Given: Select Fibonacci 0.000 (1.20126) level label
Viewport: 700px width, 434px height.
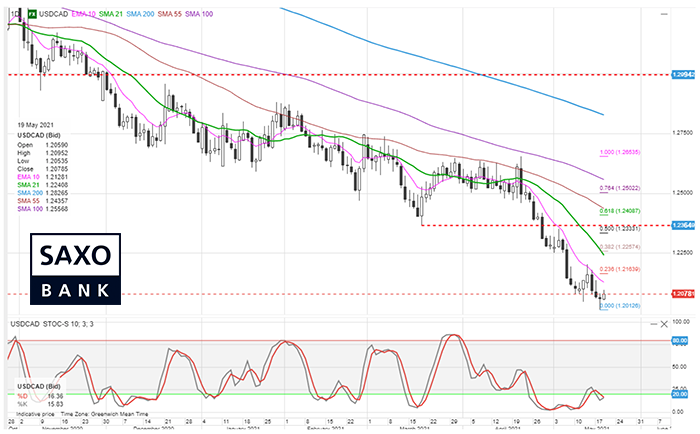Looking at the screenshot, I should click(x=620, y=306).
